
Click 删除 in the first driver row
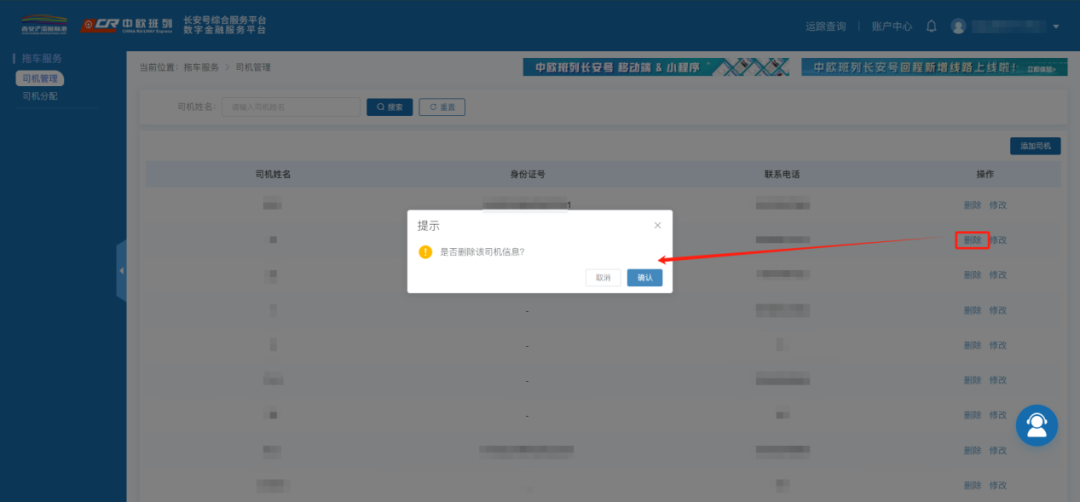pos(973,205)
